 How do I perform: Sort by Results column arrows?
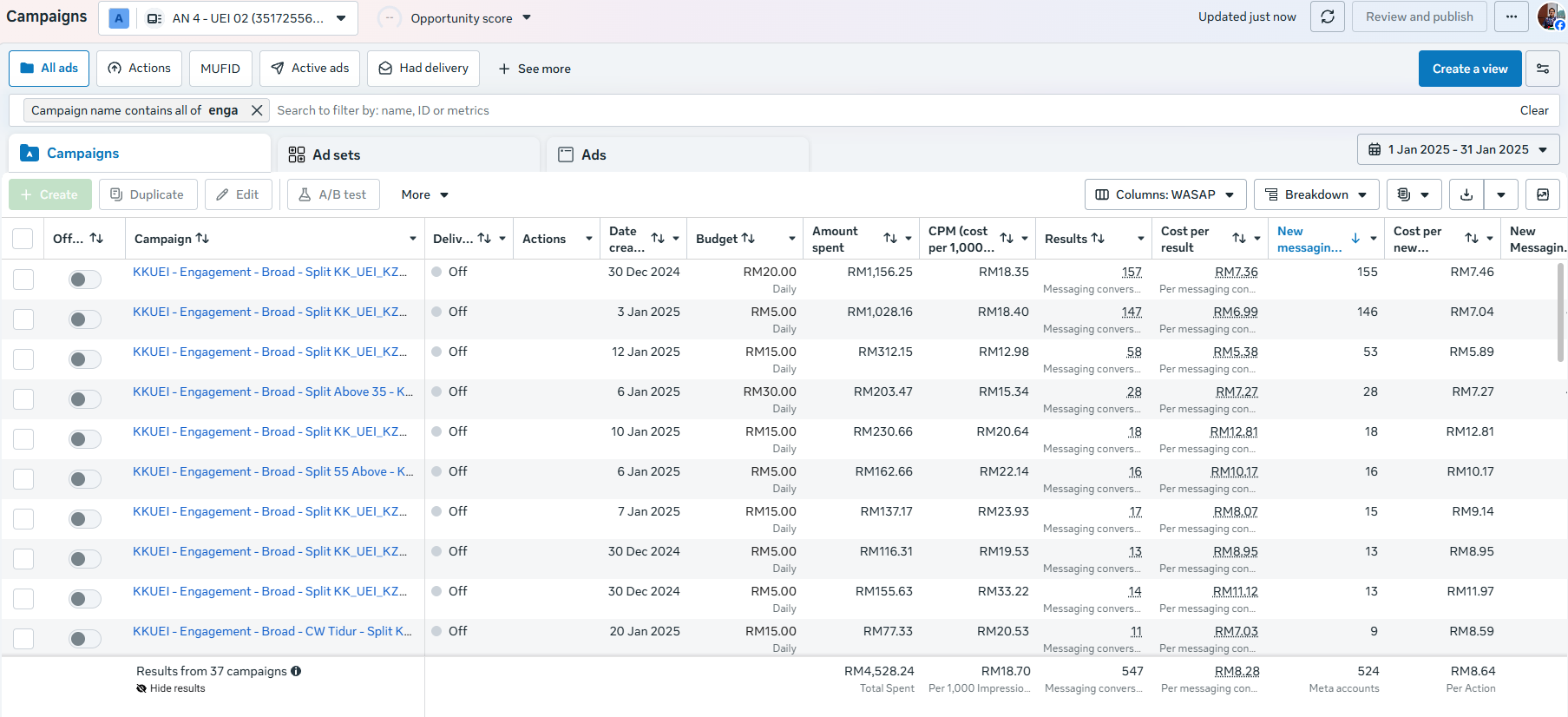click(x=1098, y=239)
